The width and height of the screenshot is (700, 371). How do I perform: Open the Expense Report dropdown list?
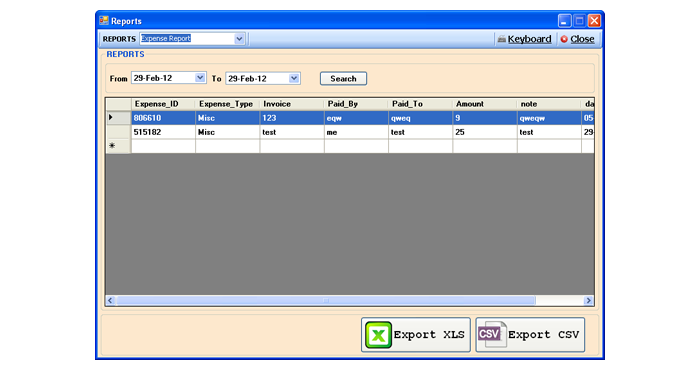click(x=239, y=39)
